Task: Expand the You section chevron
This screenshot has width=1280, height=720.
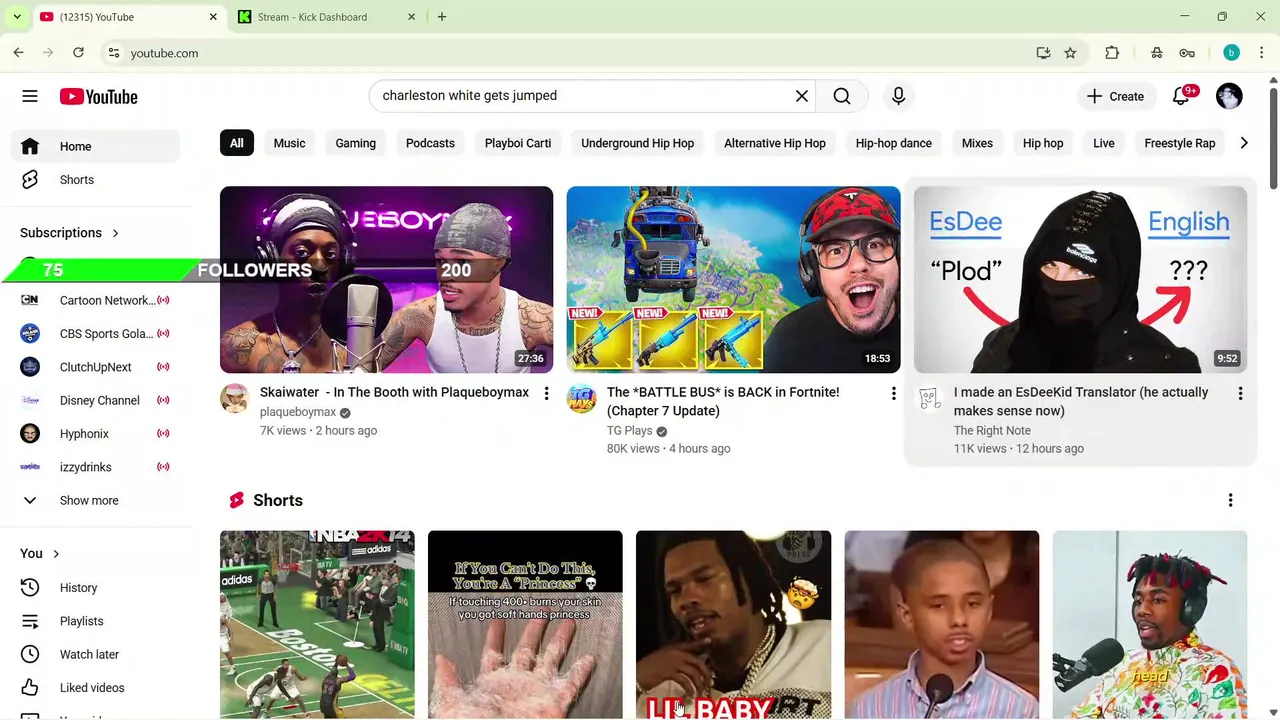Action: click(56, 554)
